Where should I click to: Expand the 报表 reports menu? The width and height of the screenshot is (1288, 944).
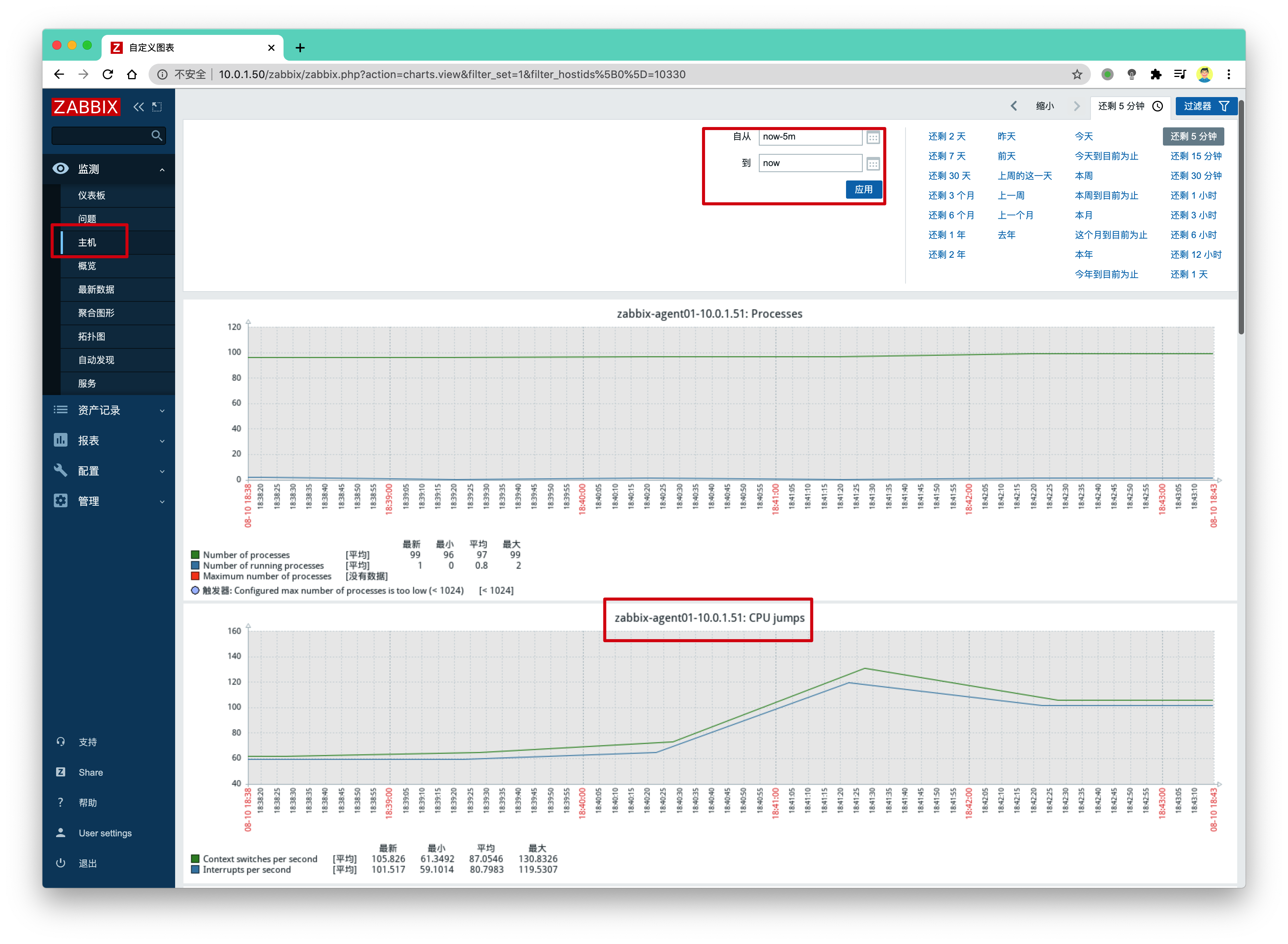[108, 441]
